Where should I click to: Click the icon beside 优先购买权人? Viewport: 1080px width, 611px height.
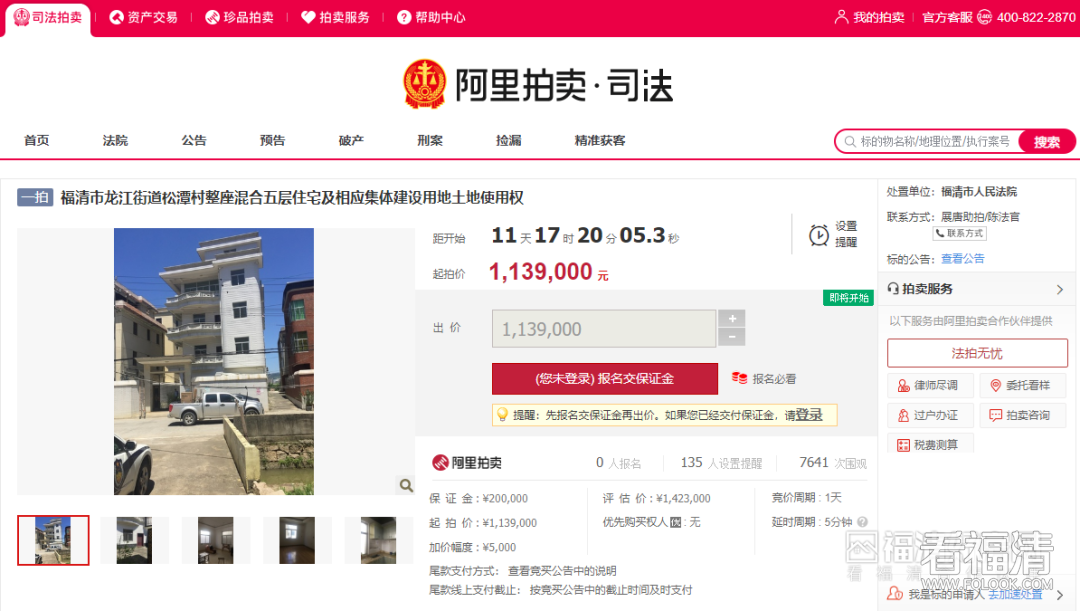tap(676, 522)
